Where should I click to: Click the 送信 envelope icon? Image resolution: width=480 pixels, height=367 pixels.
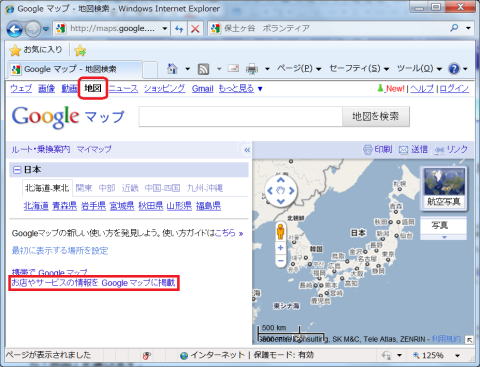click(x=403, y=150)
